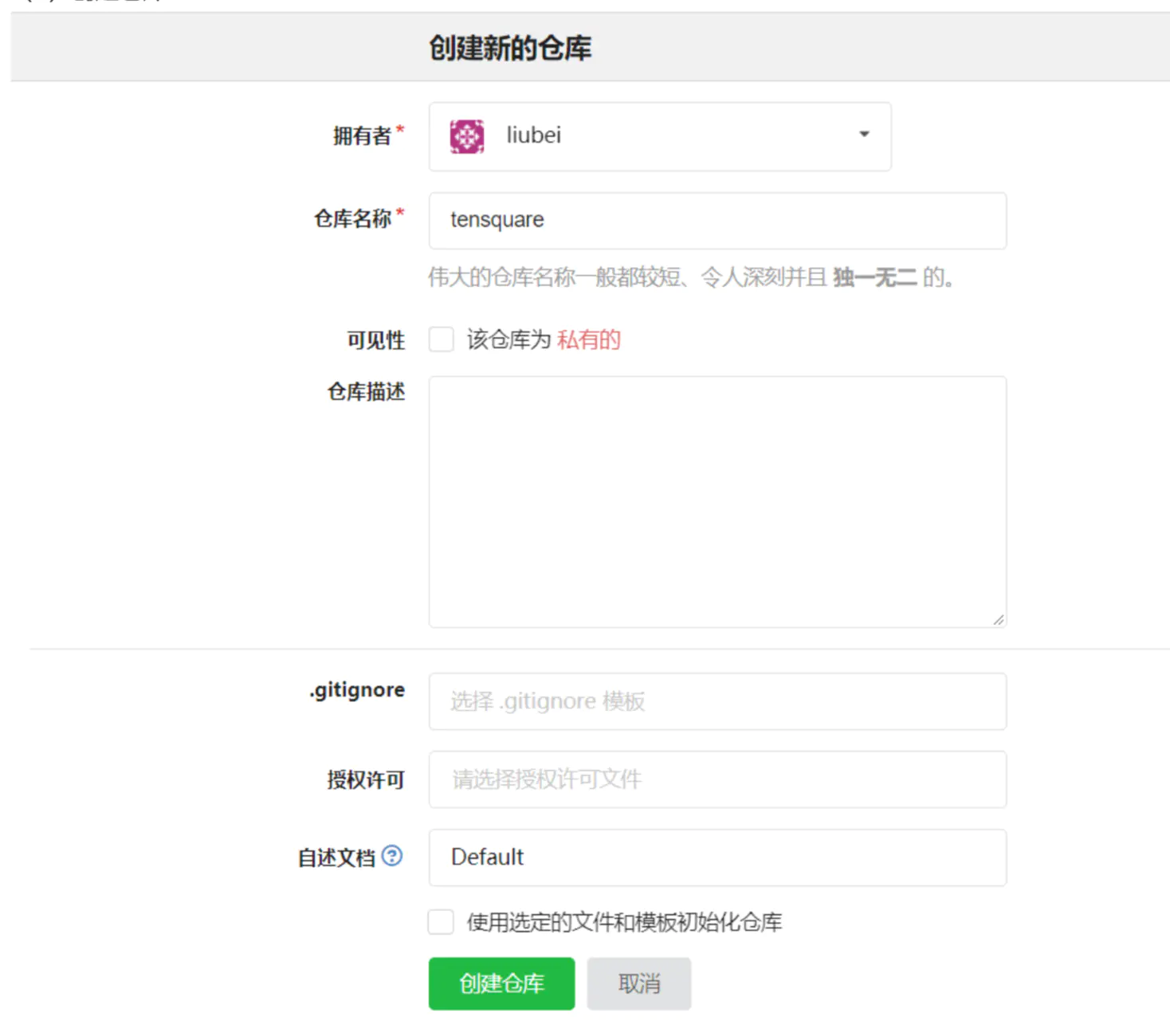Expand the owner dropdown caret arrow
Screen dimensions: 1170x1036
(x=864, y=134)
